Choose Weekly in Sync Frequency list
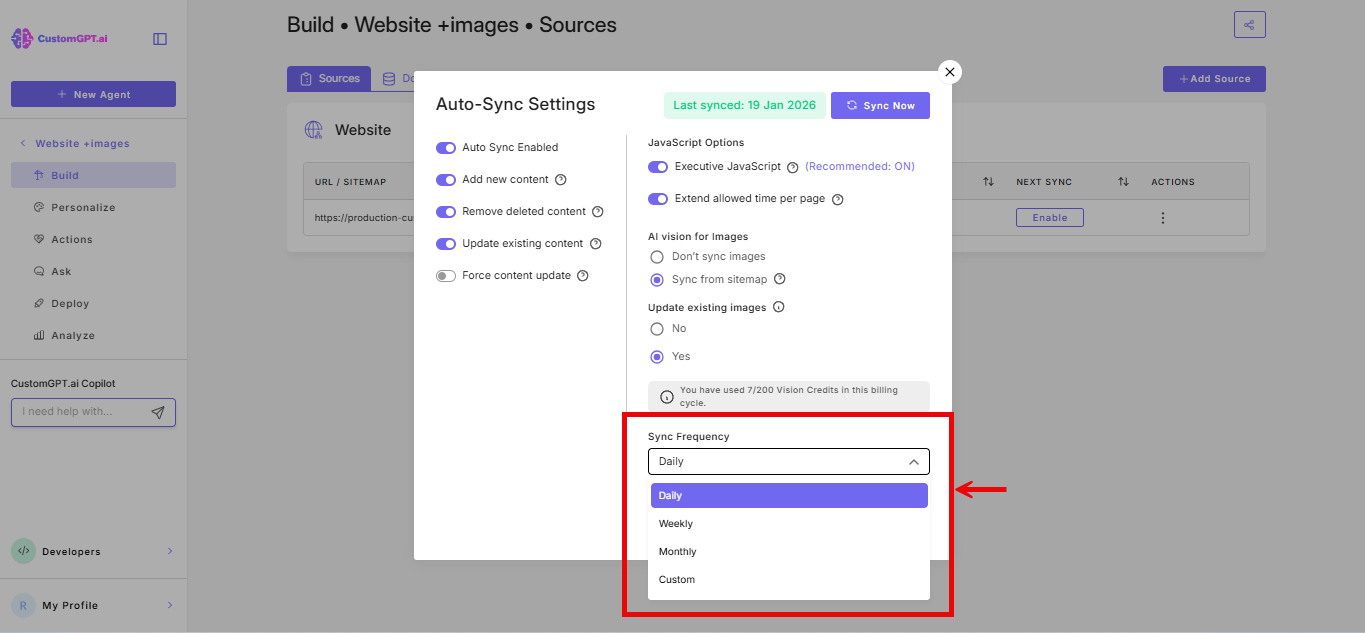The image size is (1365, 633). (789, 524)
